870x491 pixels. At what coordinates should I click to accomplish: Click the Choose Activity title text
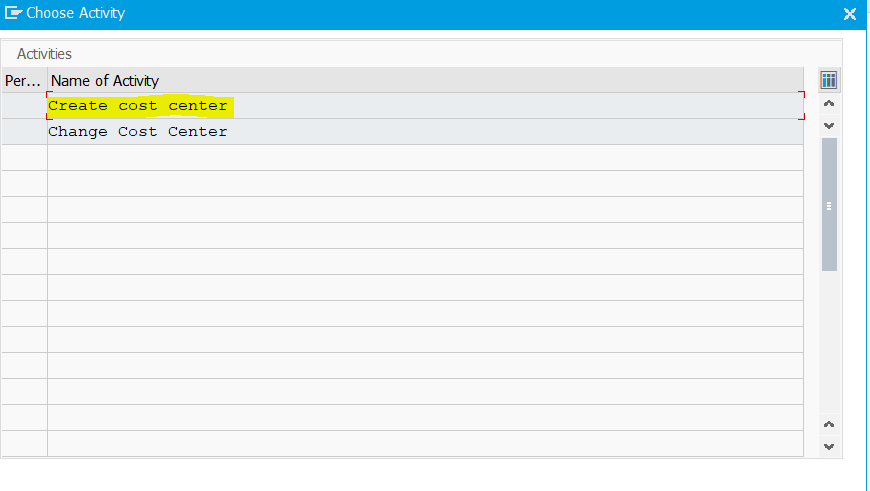tap(75, 13)
